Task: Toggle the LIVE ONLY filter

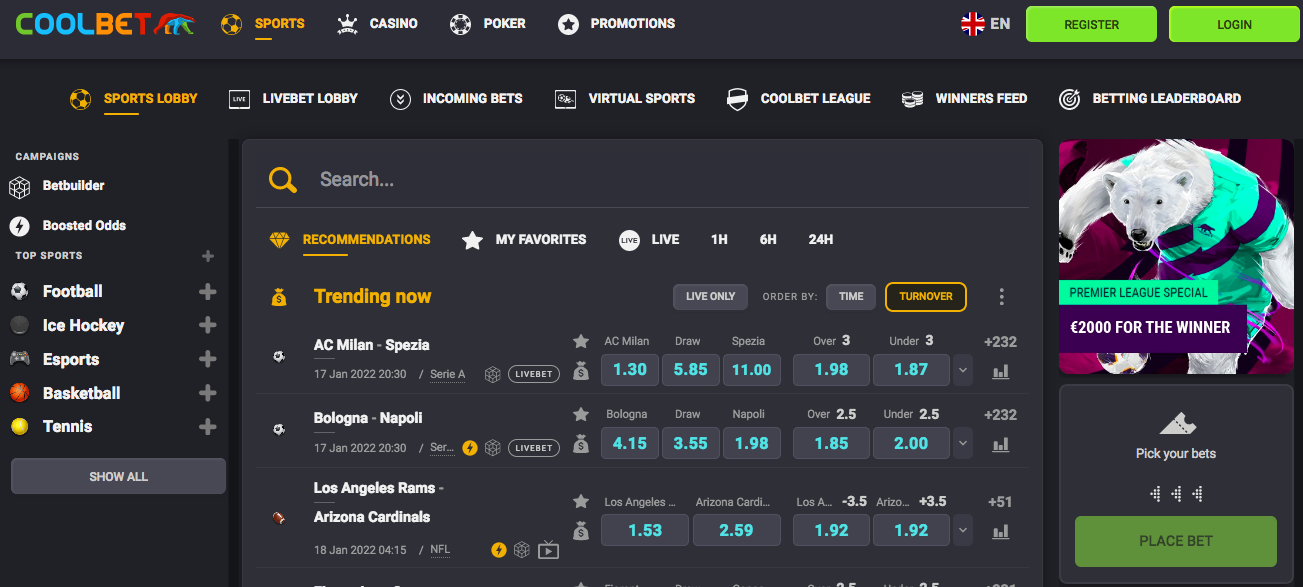Action: (711, 296)
